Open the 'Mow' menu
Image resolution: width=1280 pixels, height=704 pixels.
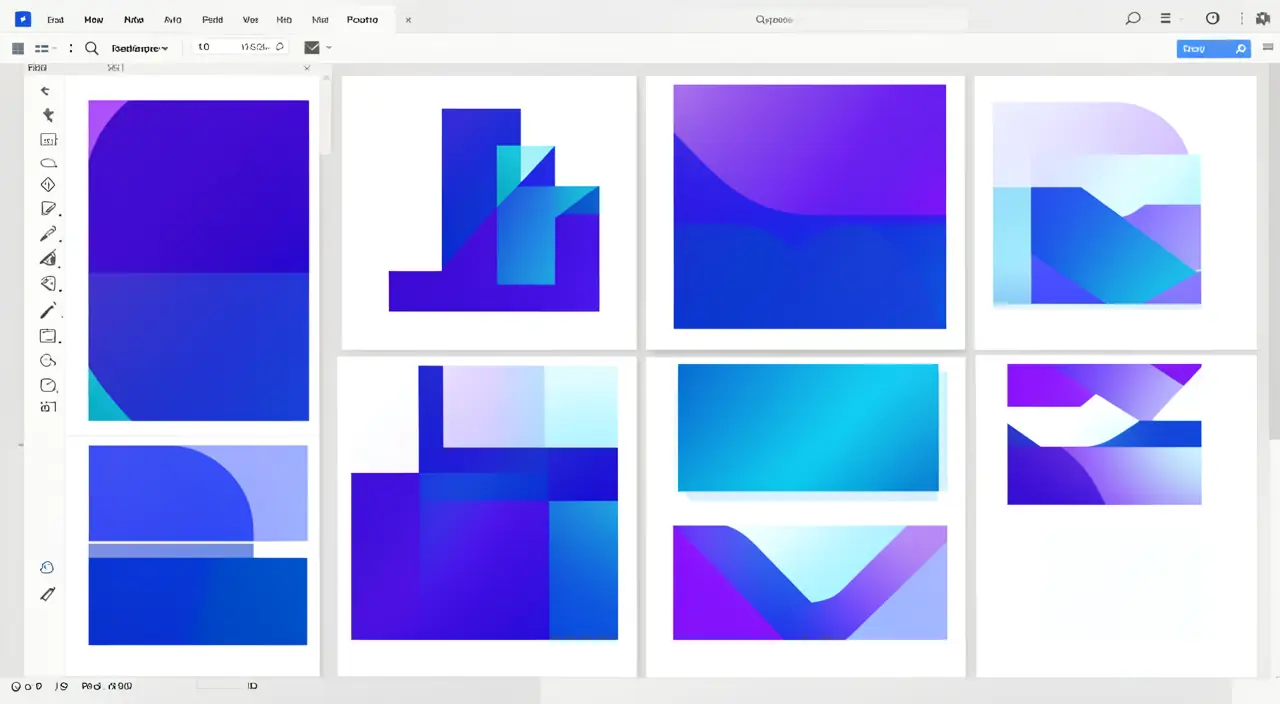[x=94, y=20]
